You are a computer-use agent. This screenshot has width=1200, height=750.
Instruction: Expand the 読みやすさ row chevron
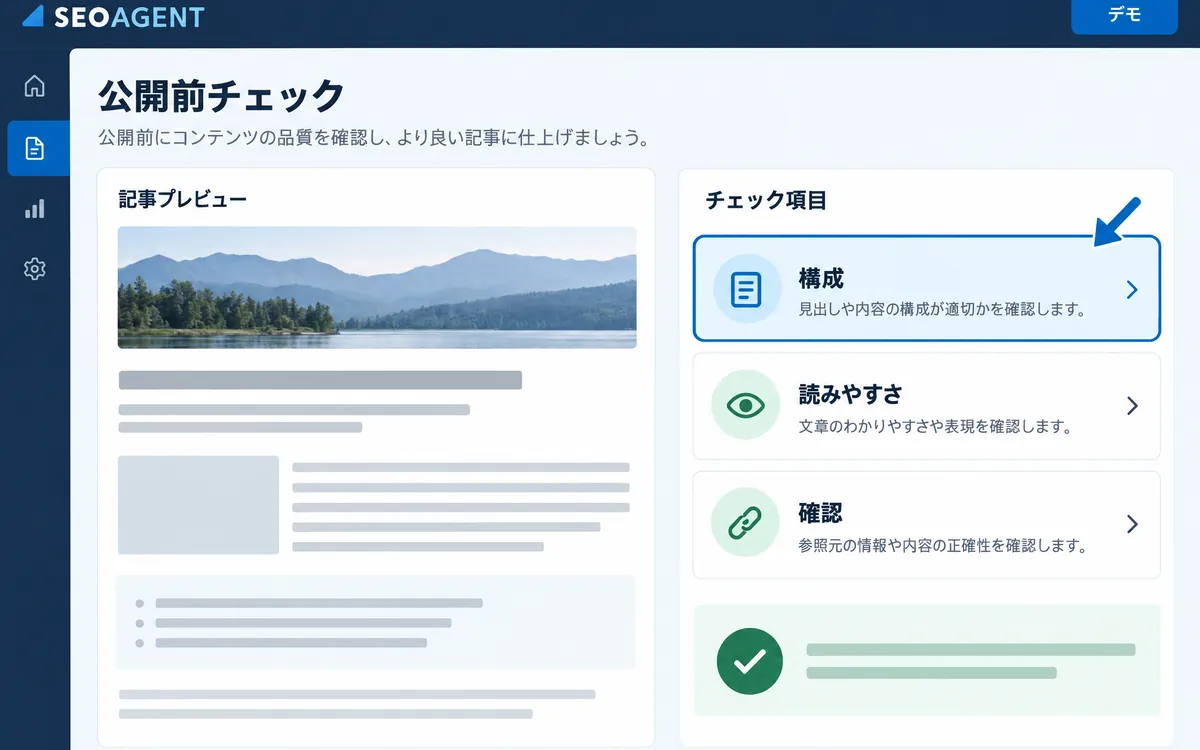[1132, 406]
